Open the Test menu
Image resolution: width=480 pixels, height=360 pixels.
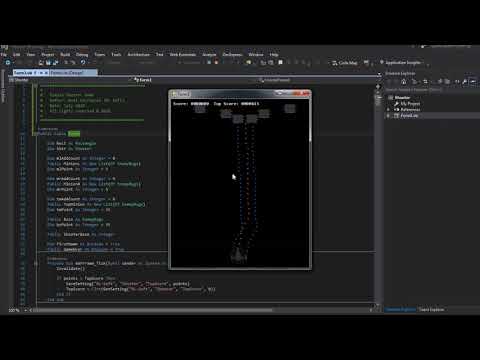160,54
